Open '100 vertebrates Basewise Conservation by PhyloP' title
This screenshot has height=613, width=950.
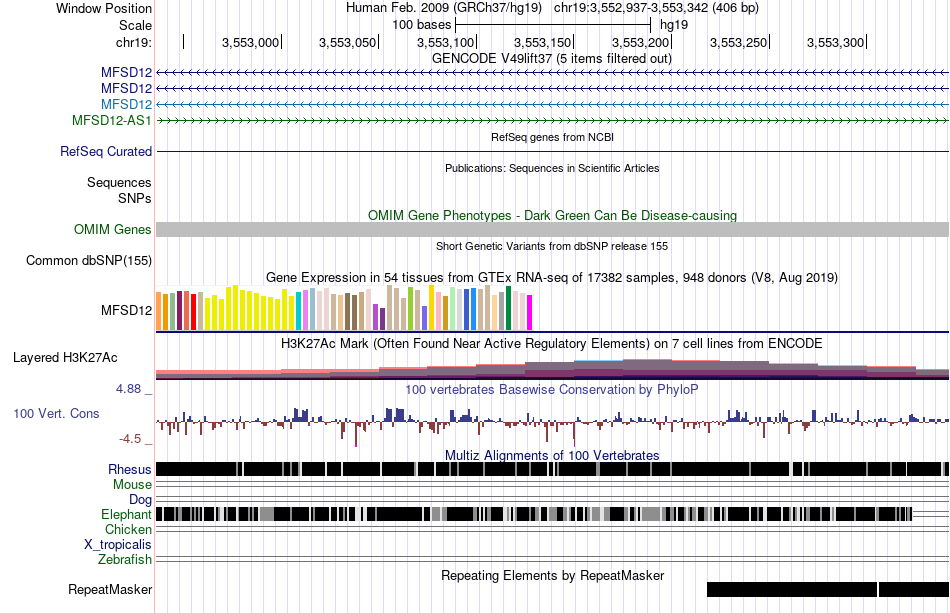pos(552,389)
